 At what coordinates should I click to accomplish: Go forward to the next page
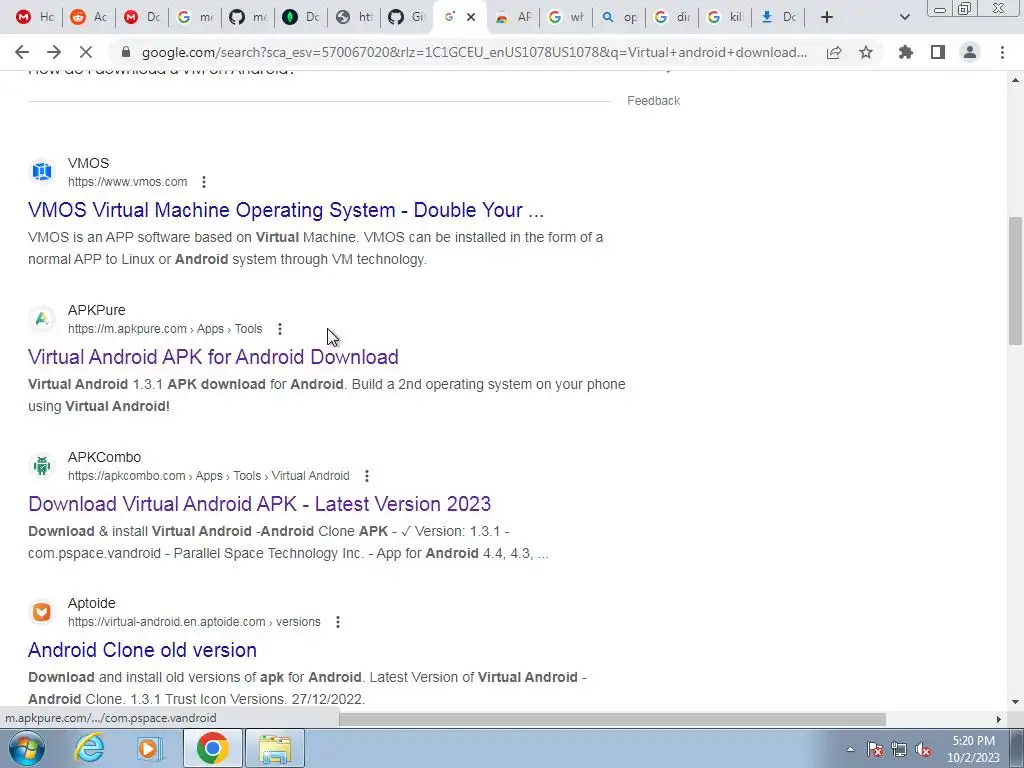click(x=54, y=52)
